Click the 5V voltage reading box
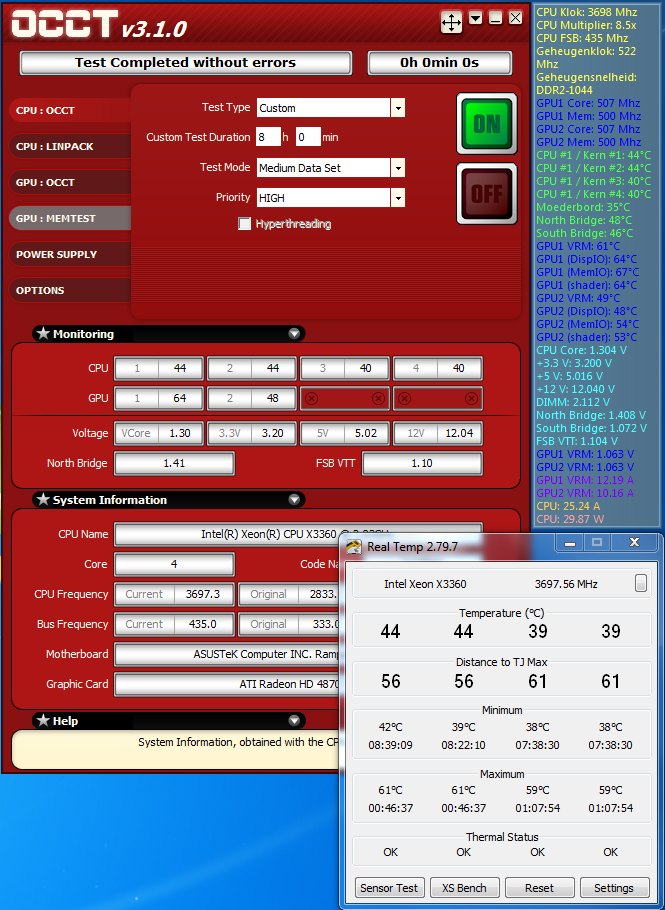The width and height of the screenshot is (665, 910). pyautogui.click(x=345, y=433)
